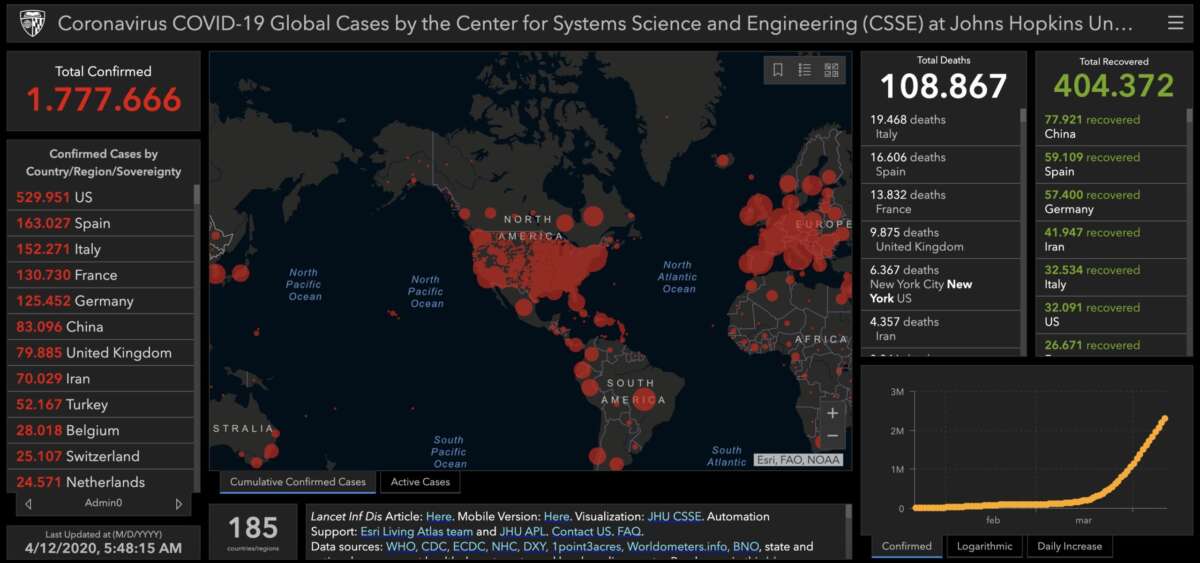The height and width of the screenshot is (563, 1200).
Task: Select Italy in the deaths list
Action: (908, 126)
